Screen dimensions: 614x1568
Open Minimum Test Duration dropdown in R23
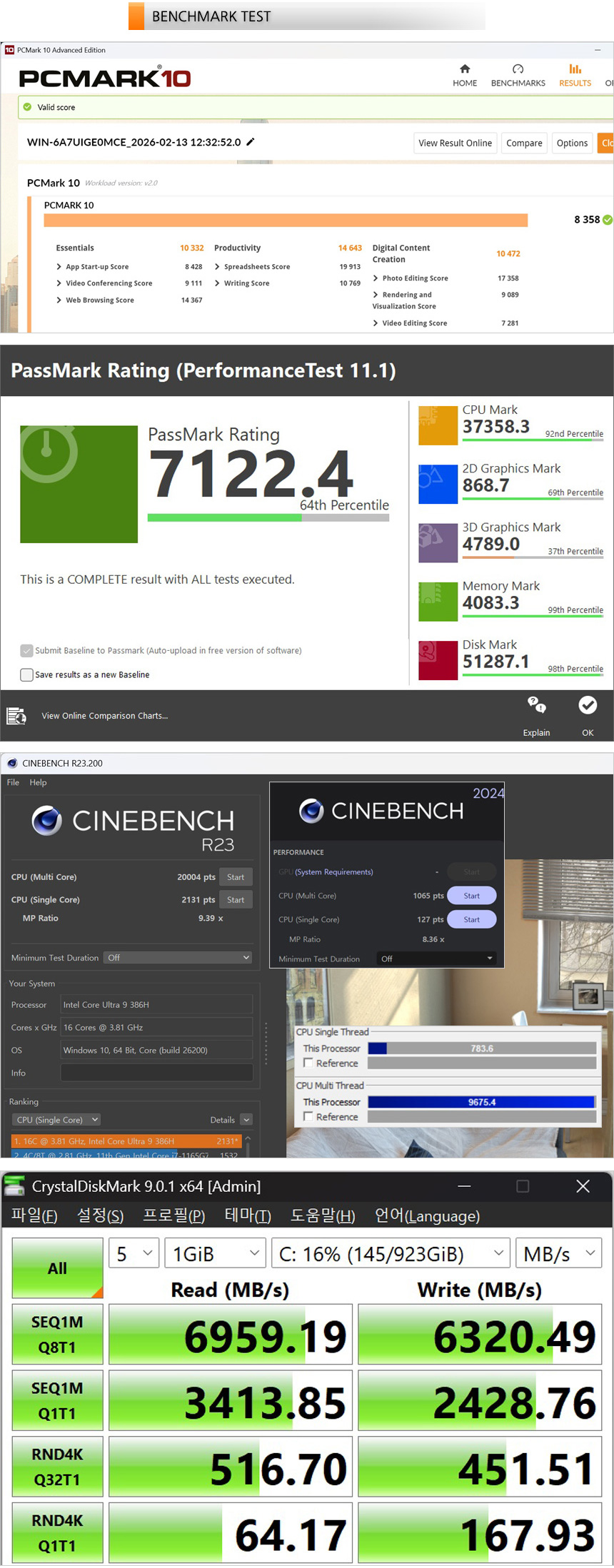[178, 958]
